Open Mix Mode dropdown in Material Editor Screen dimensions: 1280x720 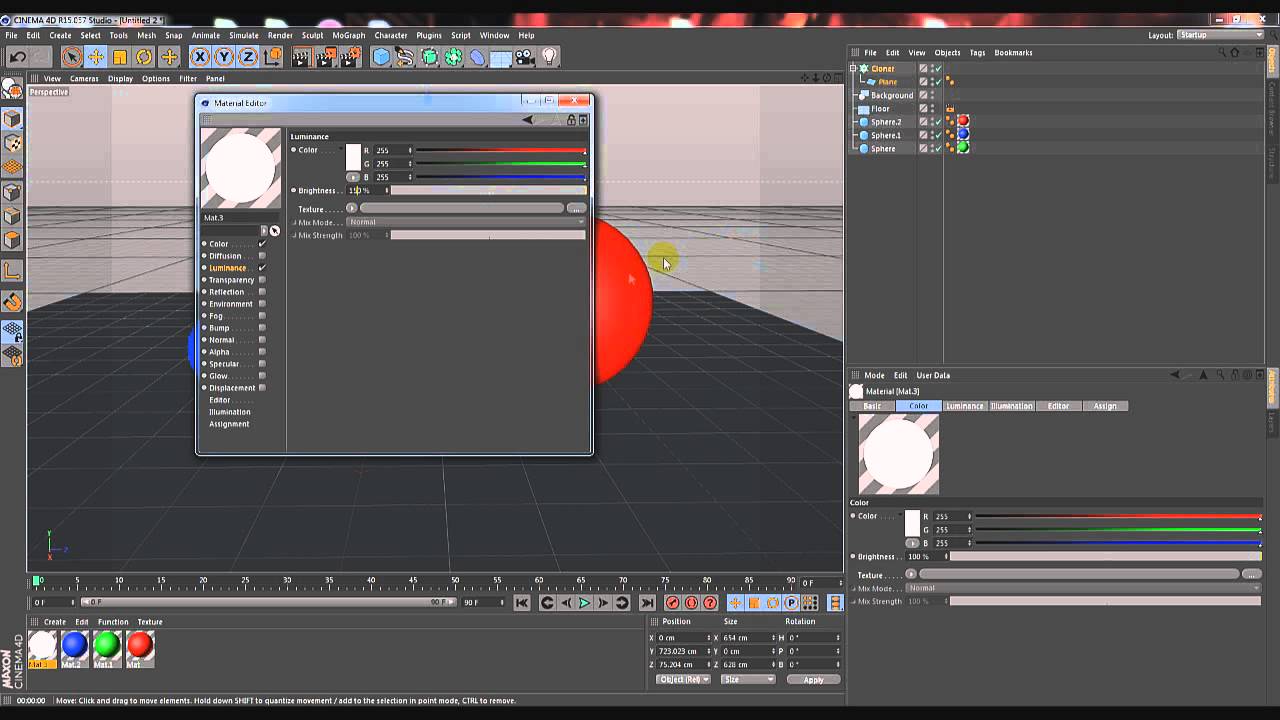click(x=466, y=222)
